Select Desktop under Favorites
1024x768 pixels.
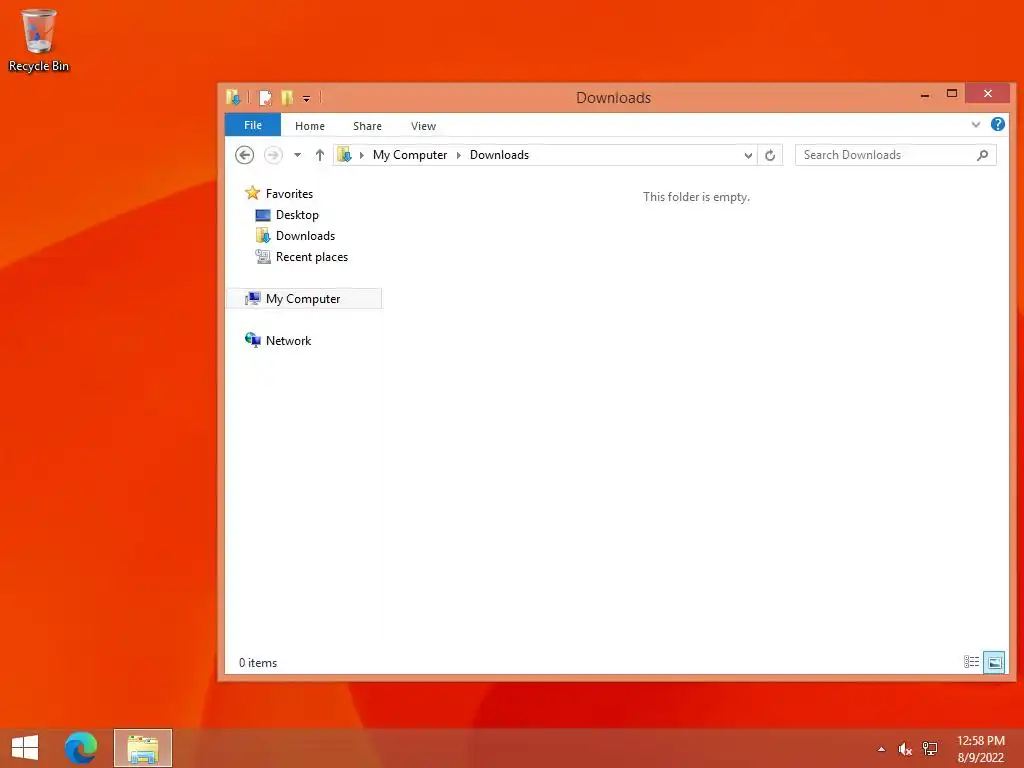coord(297,215)
